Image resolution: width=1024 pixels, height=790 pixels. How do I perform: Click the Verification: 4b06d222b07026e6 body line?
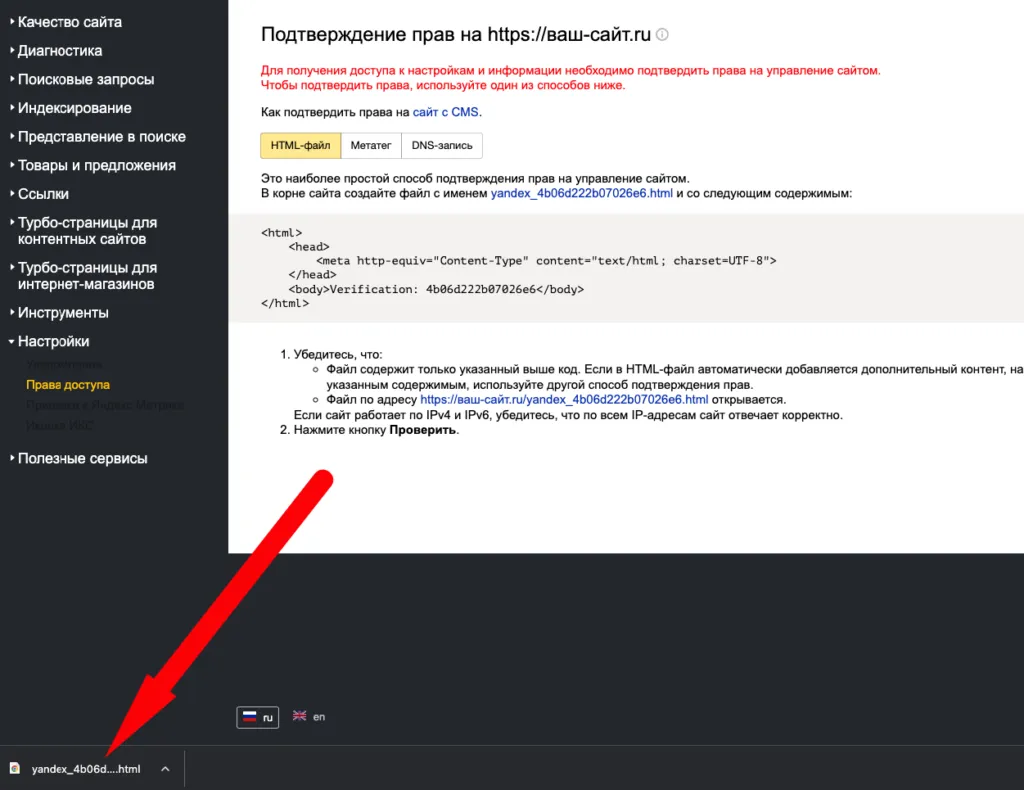coord(436,289)
